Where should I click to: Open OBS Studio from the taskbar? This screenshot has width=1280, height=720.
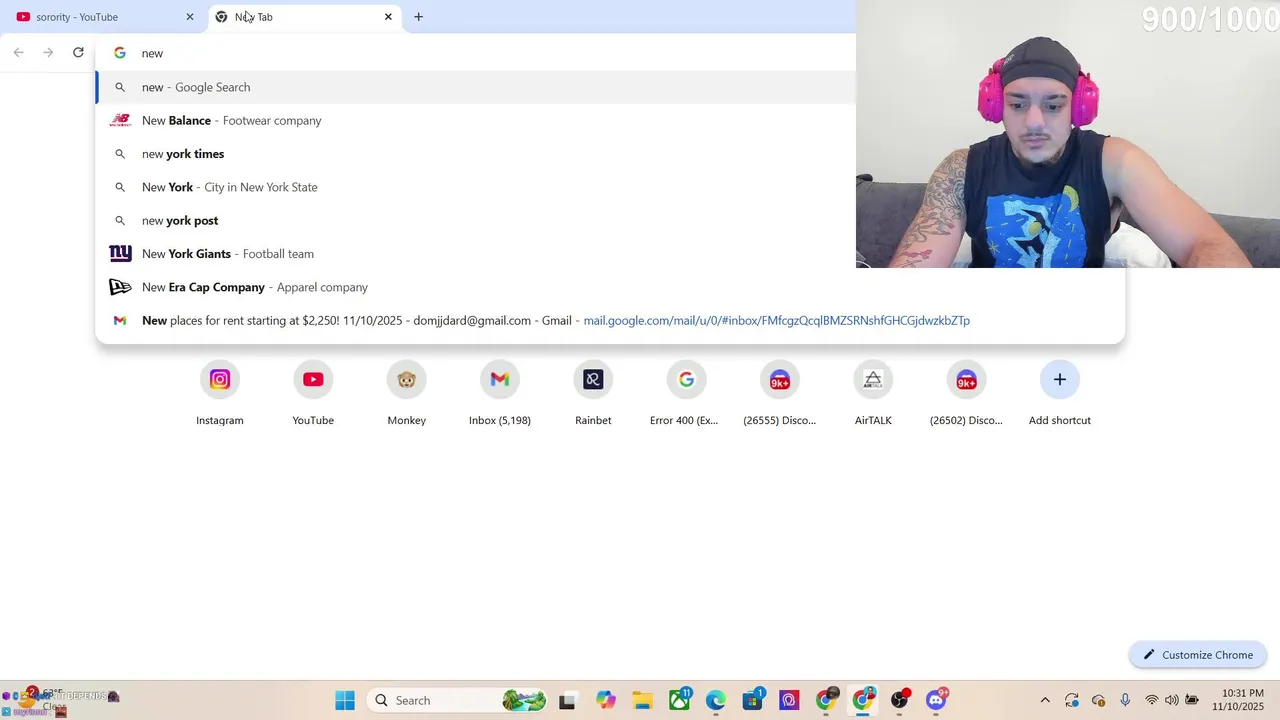click(x=900, y=699)
